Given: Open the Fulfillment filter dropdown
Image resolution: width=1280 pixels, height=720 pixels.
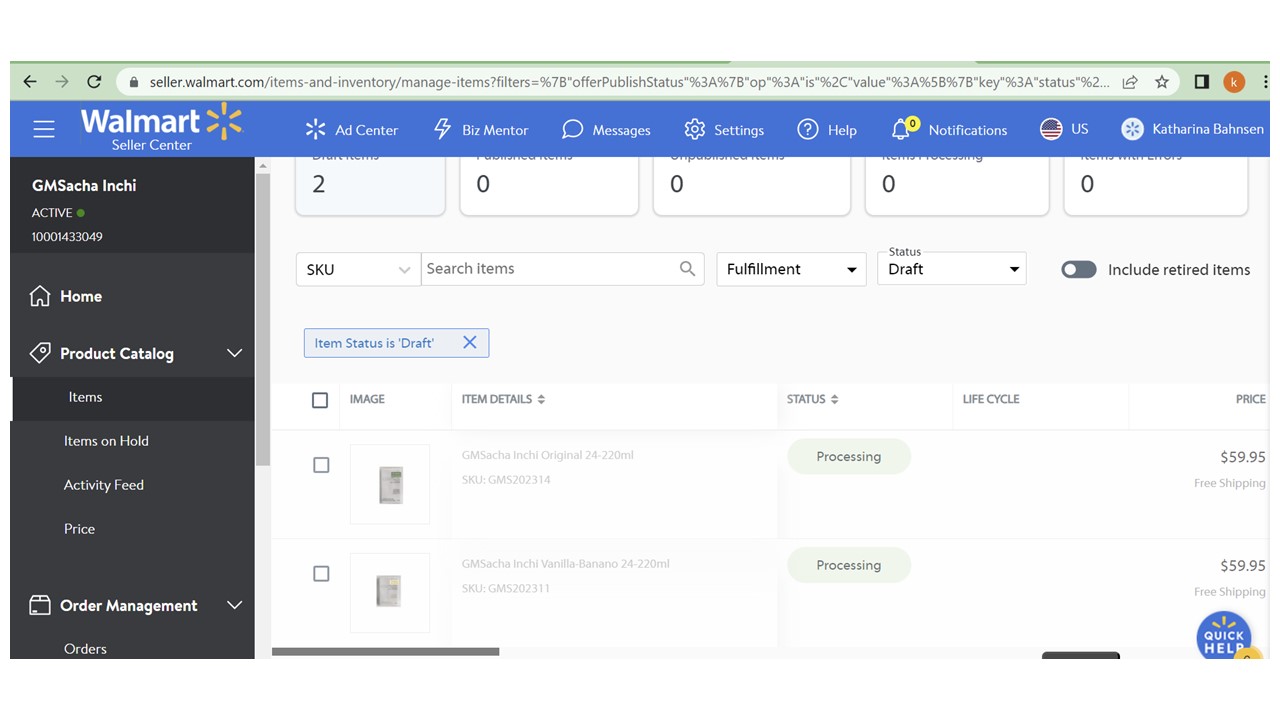Looking at the screenshot, I should click(x=790, y=270).
